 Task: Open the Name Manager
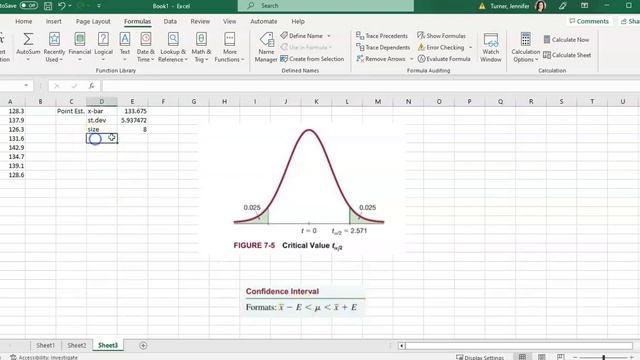pyautogui.click(x=266, y=47)
